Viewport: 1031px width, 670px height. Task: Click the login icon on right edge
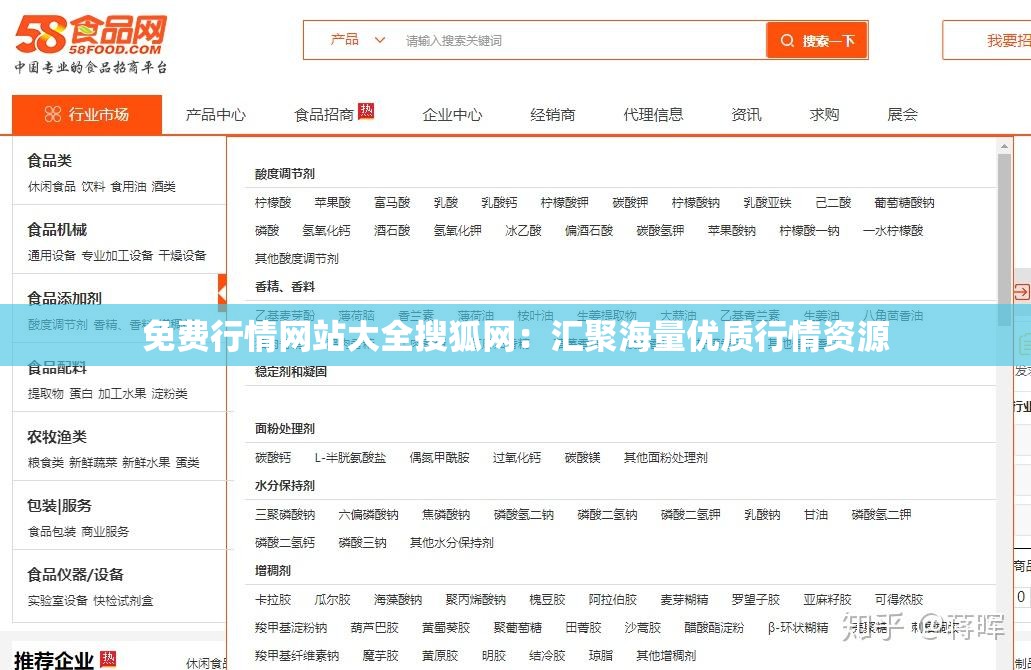pyautogui.click(x=1022, y=291)
